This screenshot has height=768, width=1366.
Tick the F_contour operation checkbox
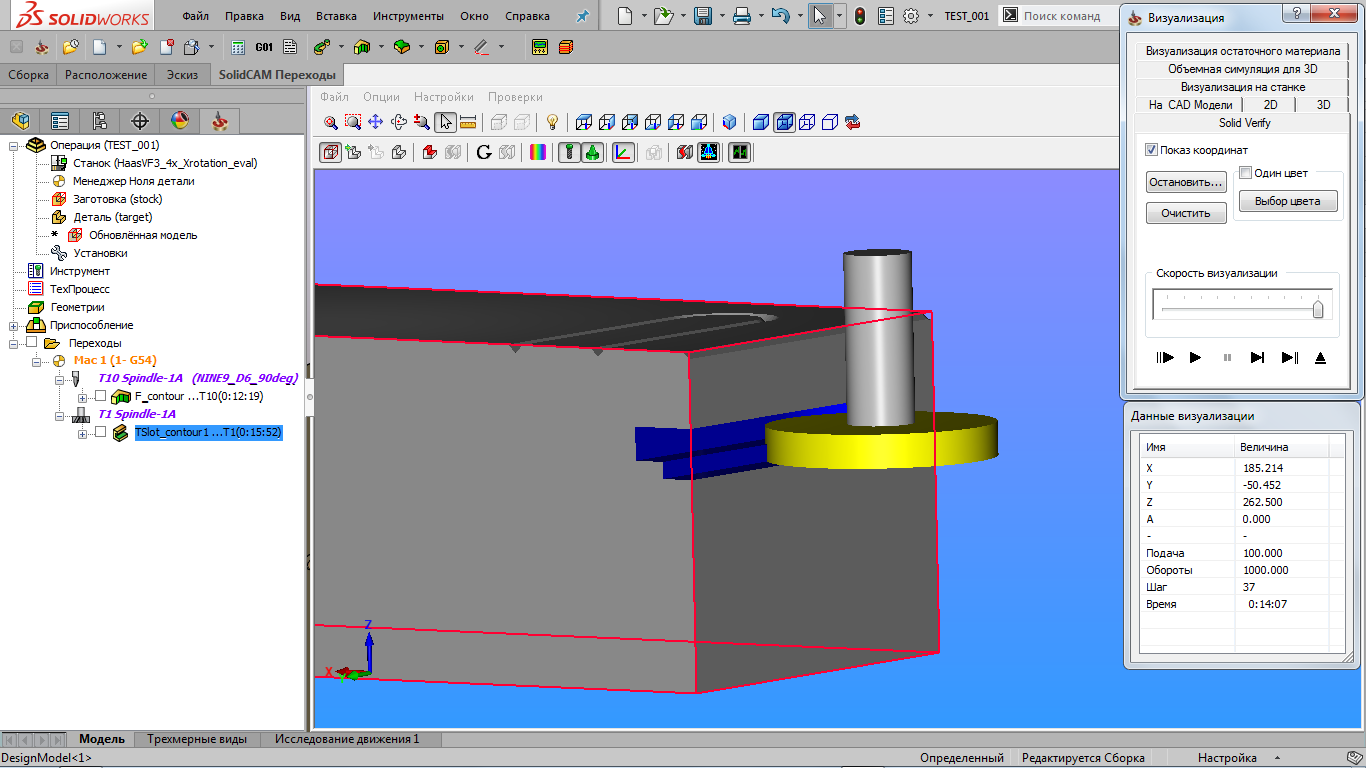[x=100, y=396]
